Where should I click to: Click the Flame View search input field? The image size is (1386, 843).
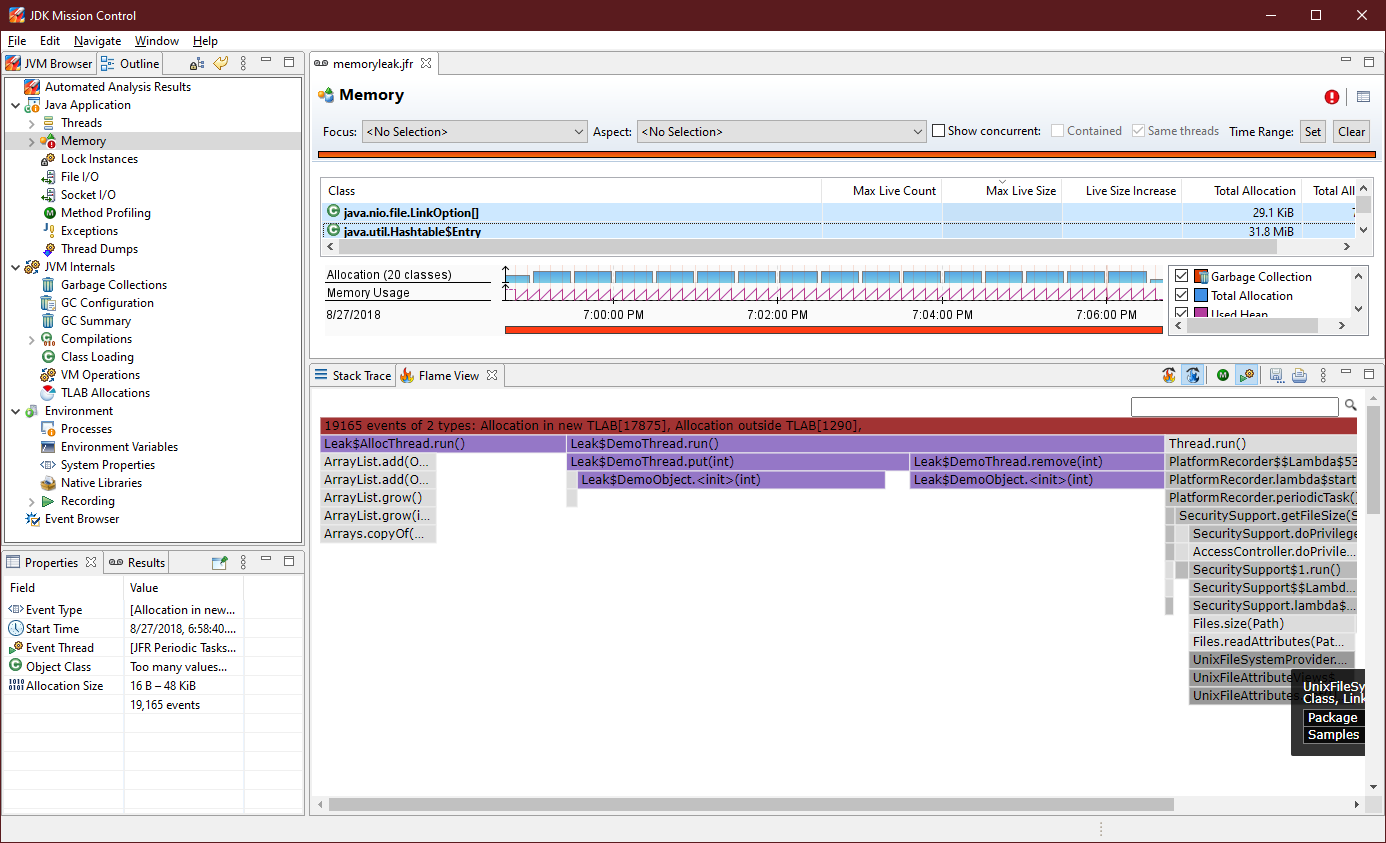click(x=1234, y=407)
